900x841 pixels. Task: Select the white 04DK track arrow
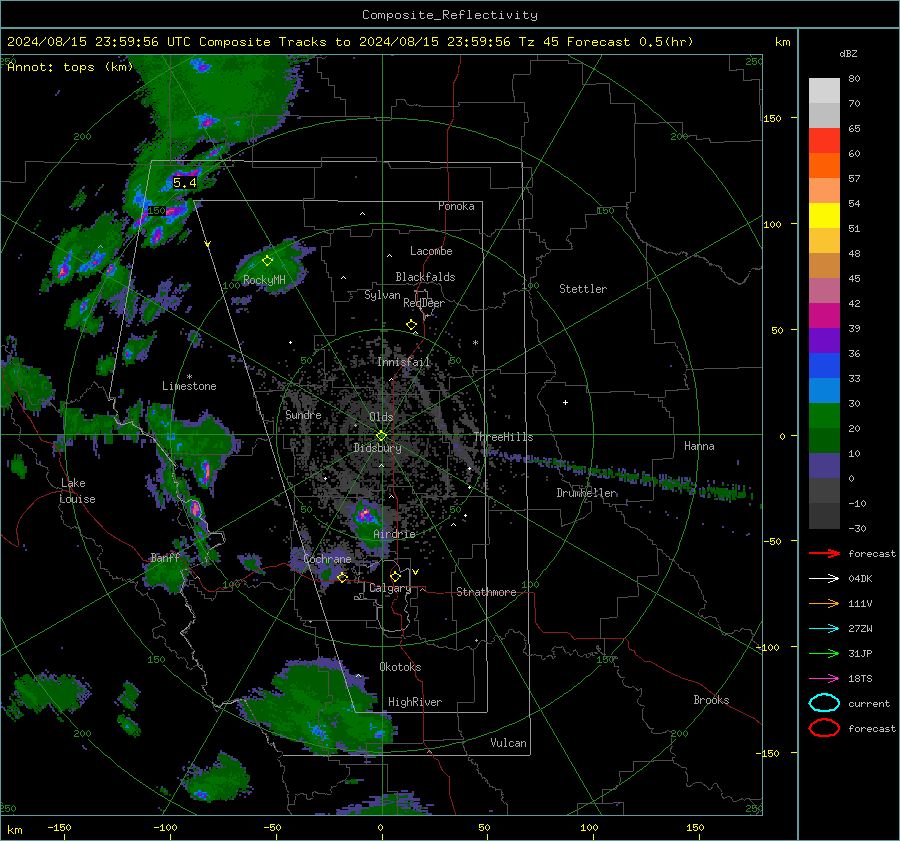(x=824, y=578)
